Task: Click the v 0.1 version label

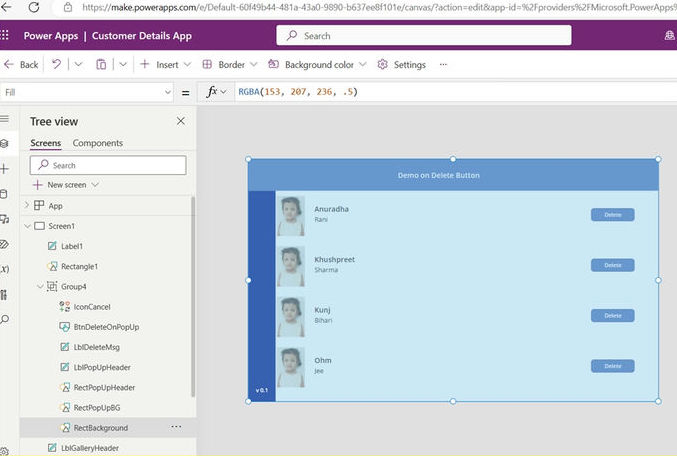Action: (262, 390)
